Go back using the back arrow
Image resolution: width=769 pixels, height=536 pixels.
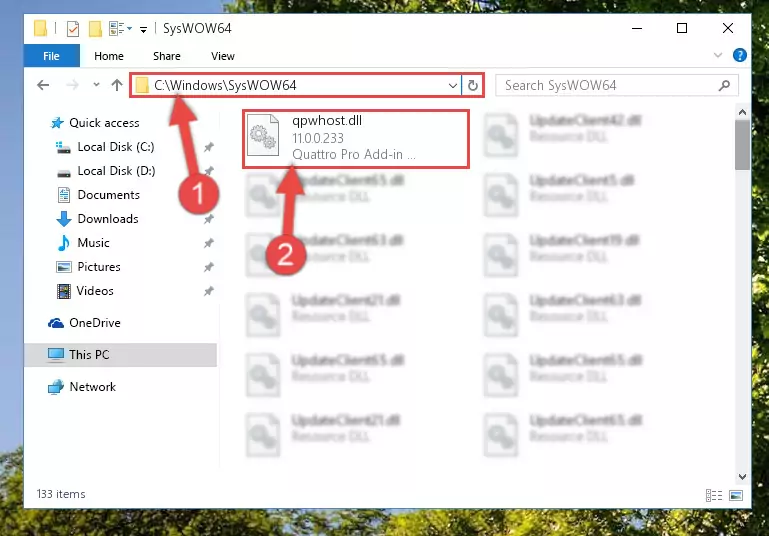click(43, 85)
